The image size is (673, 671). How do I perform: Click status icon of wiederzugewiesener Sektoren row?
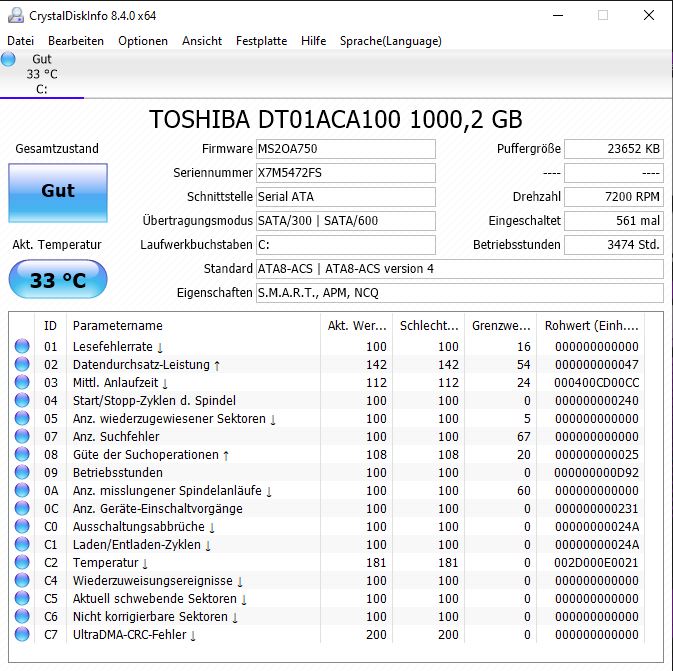click(22, 418)
